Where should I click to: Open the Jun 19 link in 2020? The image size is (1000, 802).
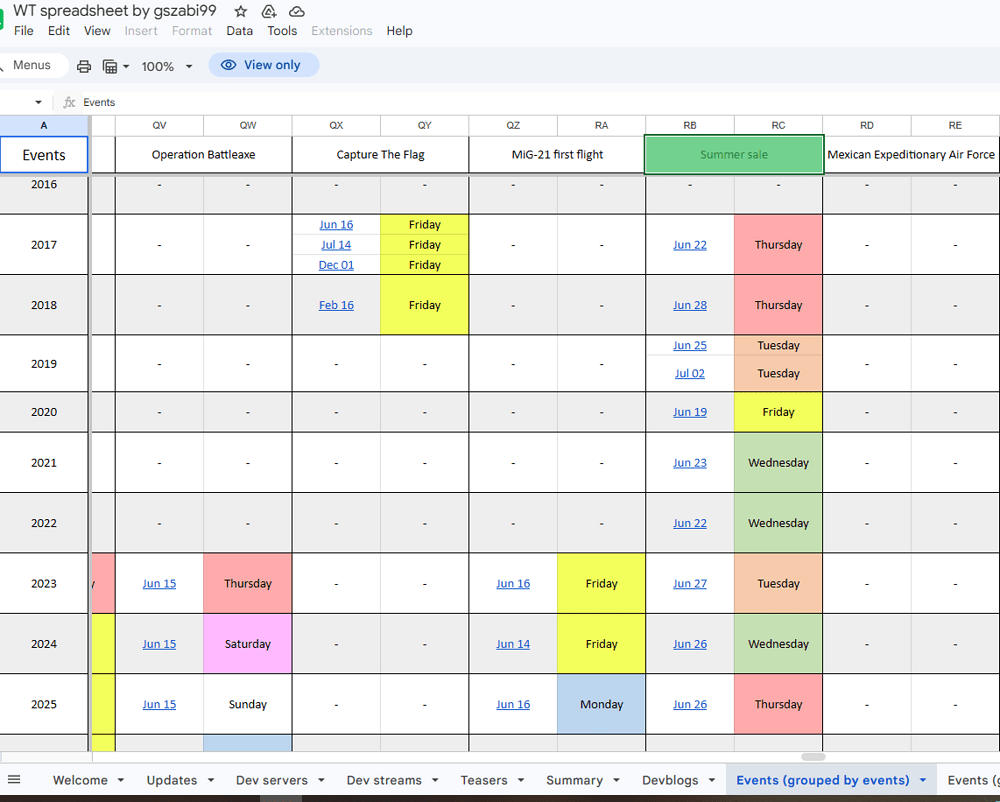click(690, 412)
